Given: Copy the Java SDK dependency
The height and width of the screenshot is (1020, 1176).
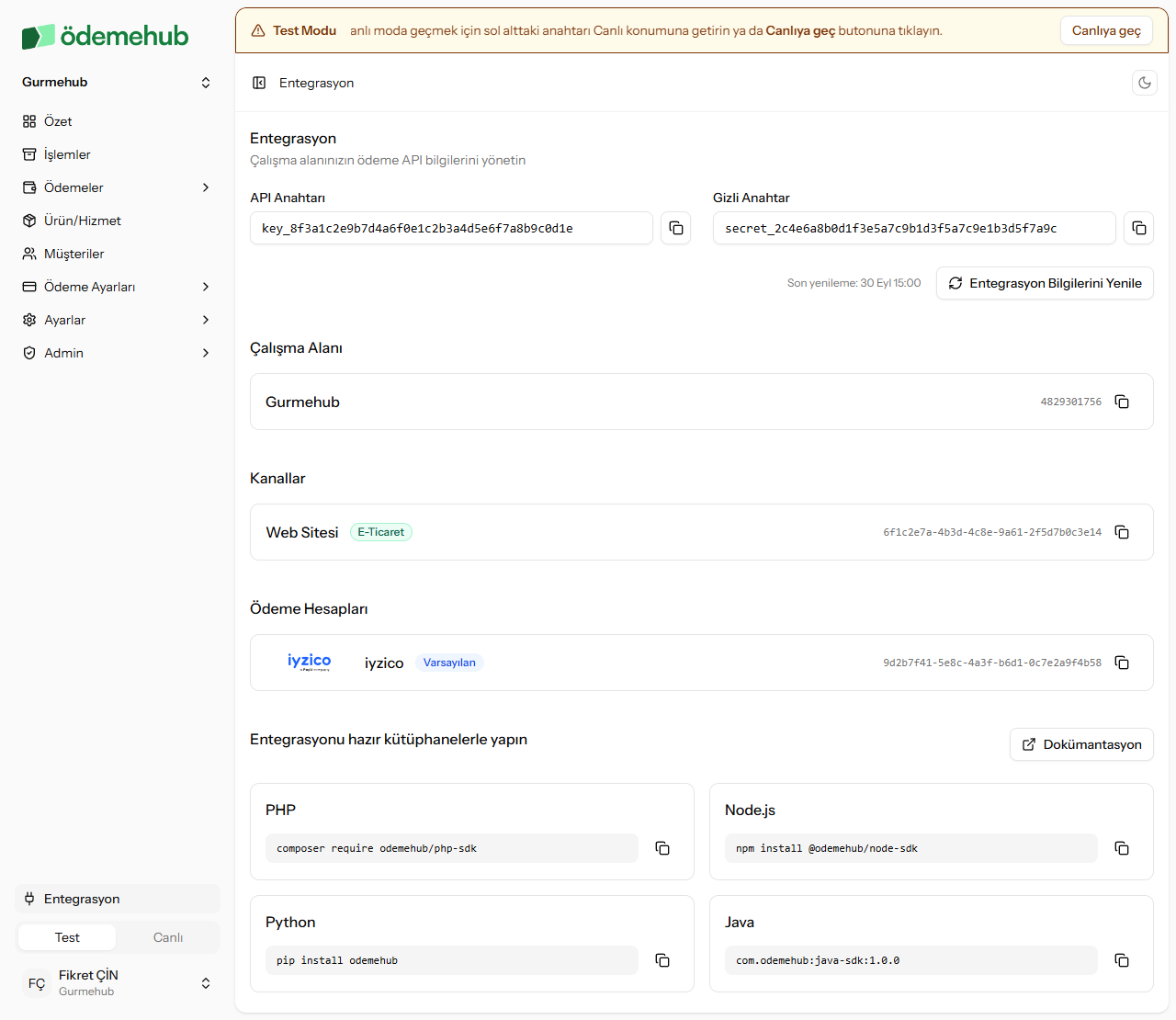Looking at the screenshot, I should point(1122,960).
